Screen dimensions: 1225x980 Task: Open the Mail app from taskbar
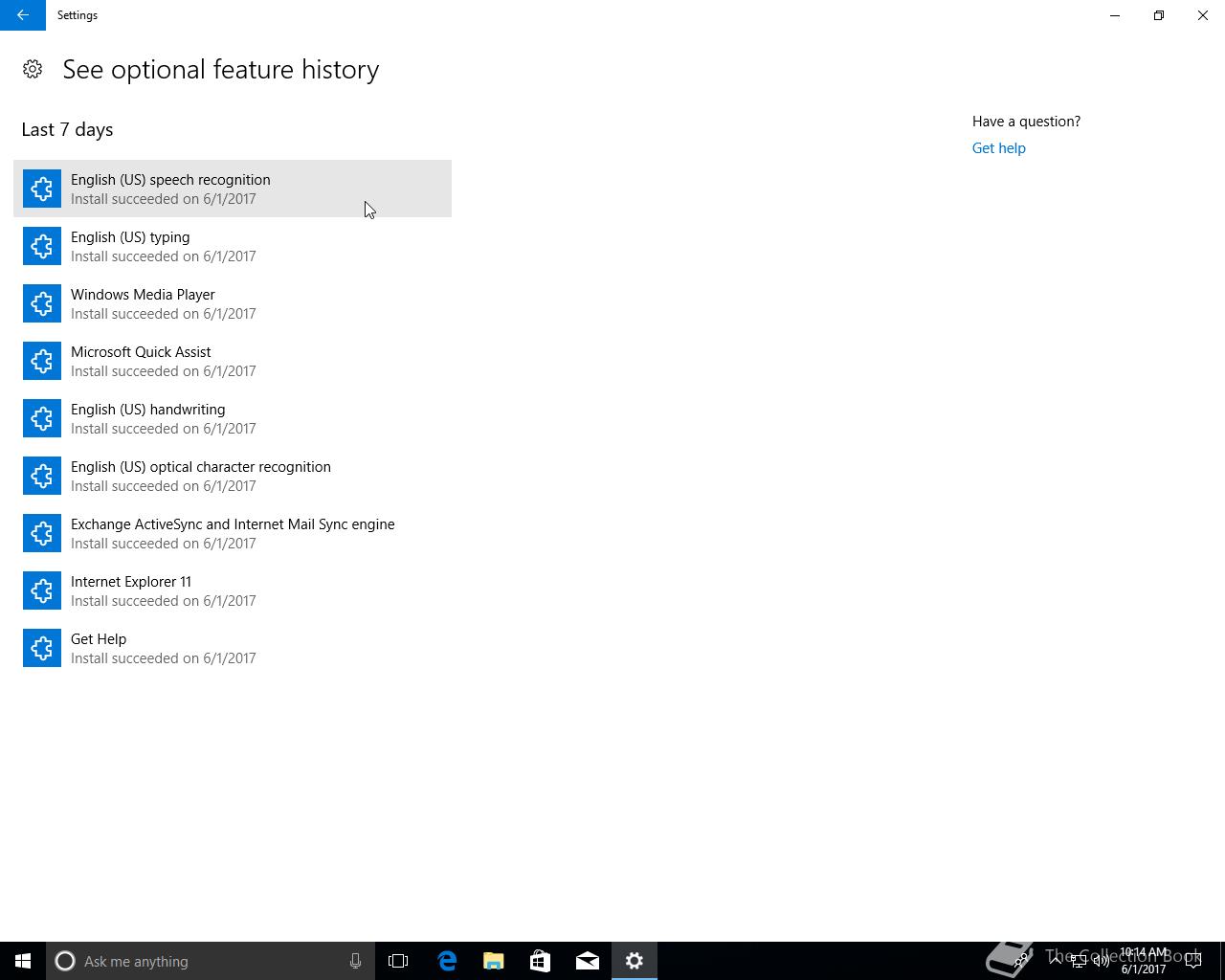coord(588,961)
